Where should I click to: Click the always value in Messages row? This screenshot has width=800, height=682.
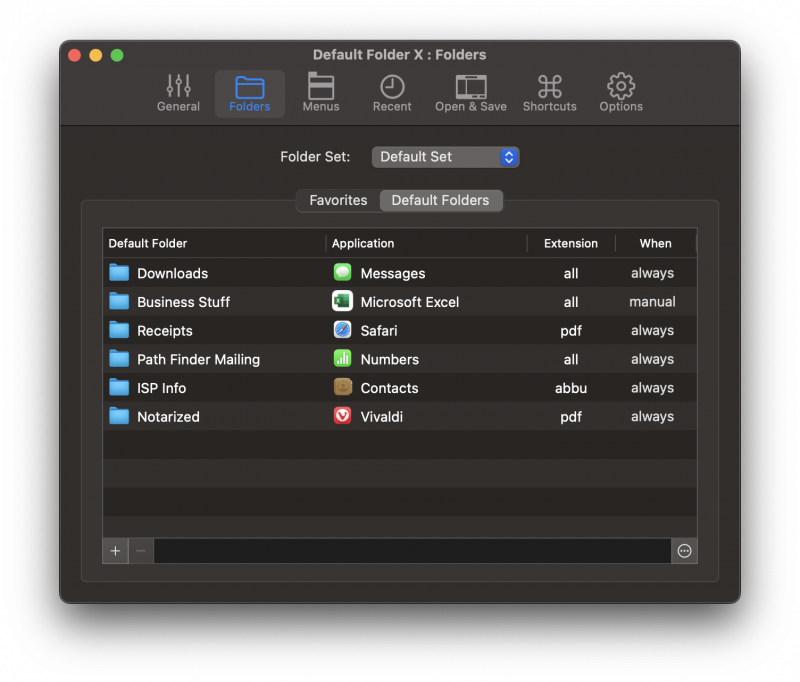point(652,273)
